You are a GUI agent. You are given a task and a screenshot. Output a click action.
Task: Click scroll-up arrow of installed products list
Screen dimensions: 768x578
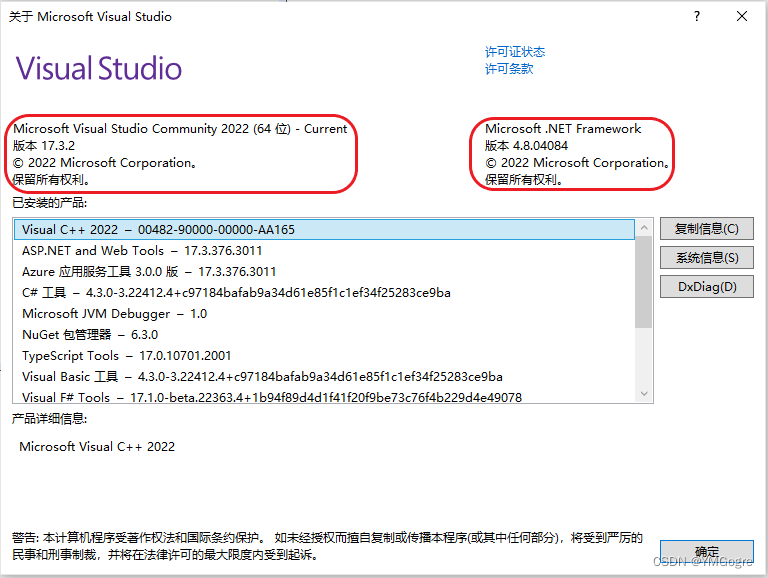tap(644, 227)
